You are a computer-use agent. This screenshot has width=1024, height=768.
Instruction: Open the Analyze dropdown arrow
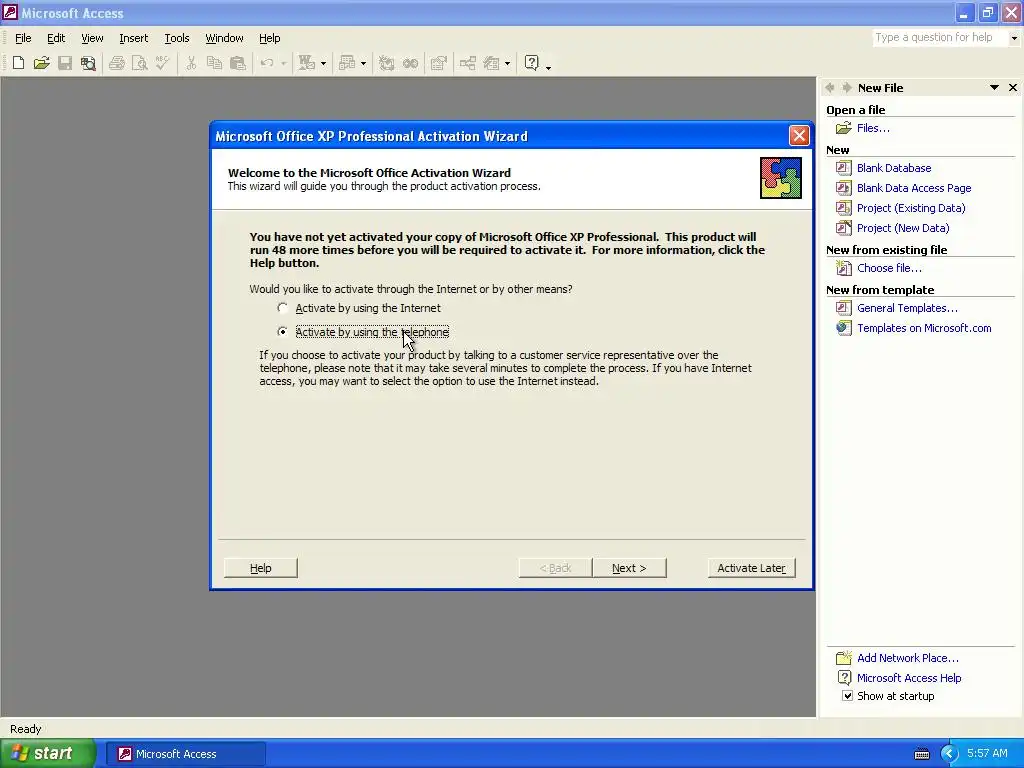(x=364, y=63)
